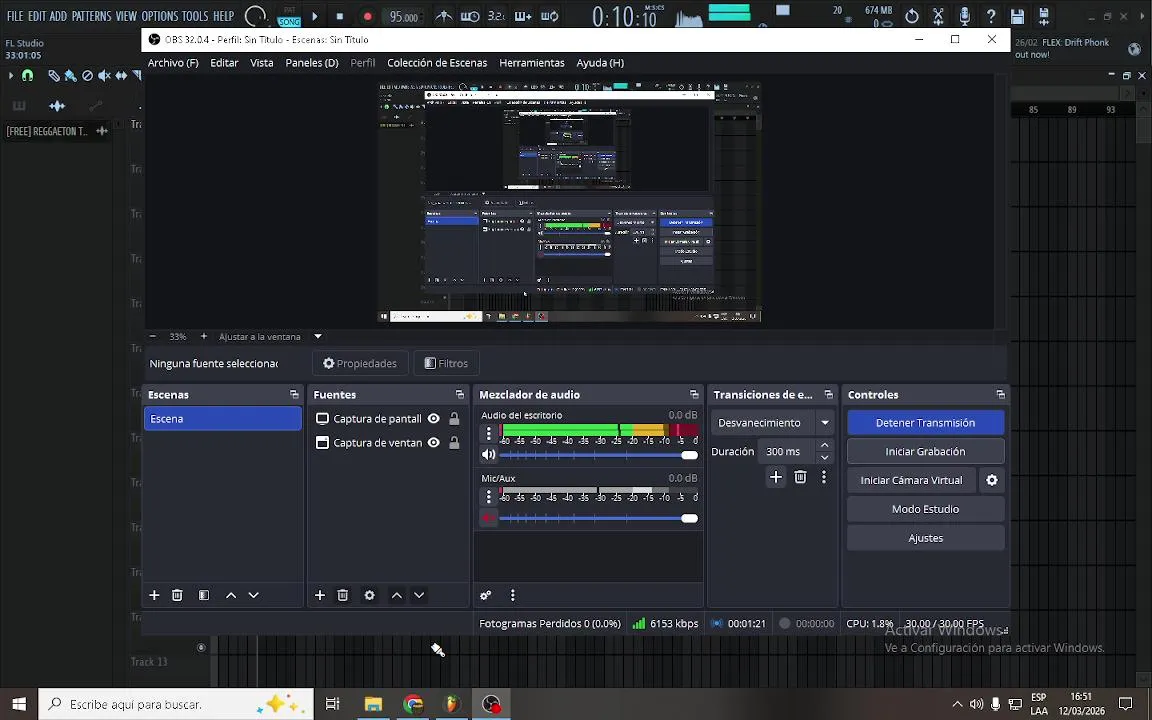
Task: Toggle the green magnet snap icon in playlist
Action: pos(28,76)
